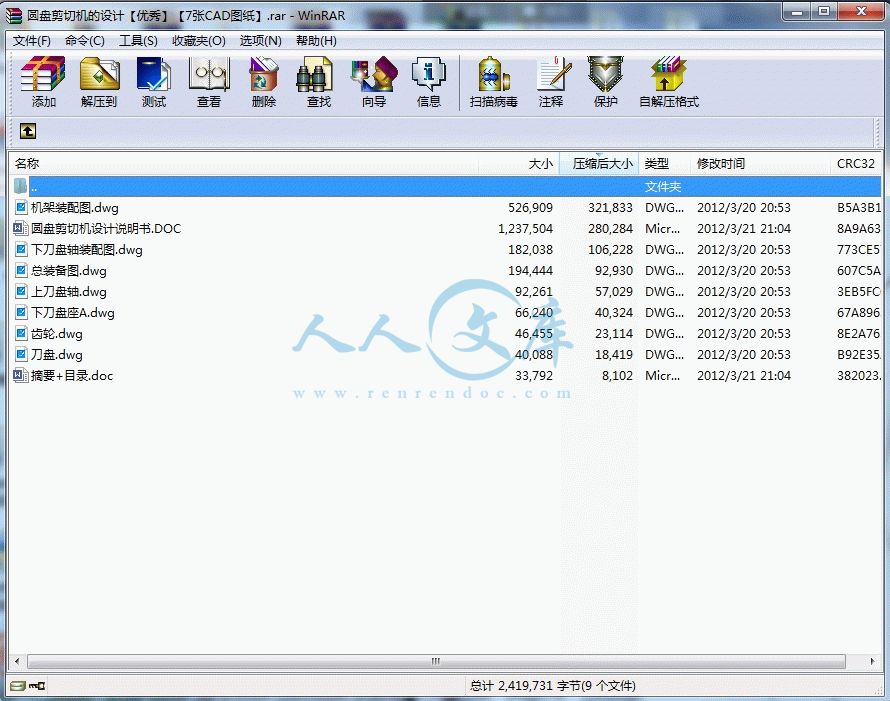The height and width of the screenshot is (701, 890).
Task: Click CRC value B5A3B1 in first file row
Action: (859, 208)
